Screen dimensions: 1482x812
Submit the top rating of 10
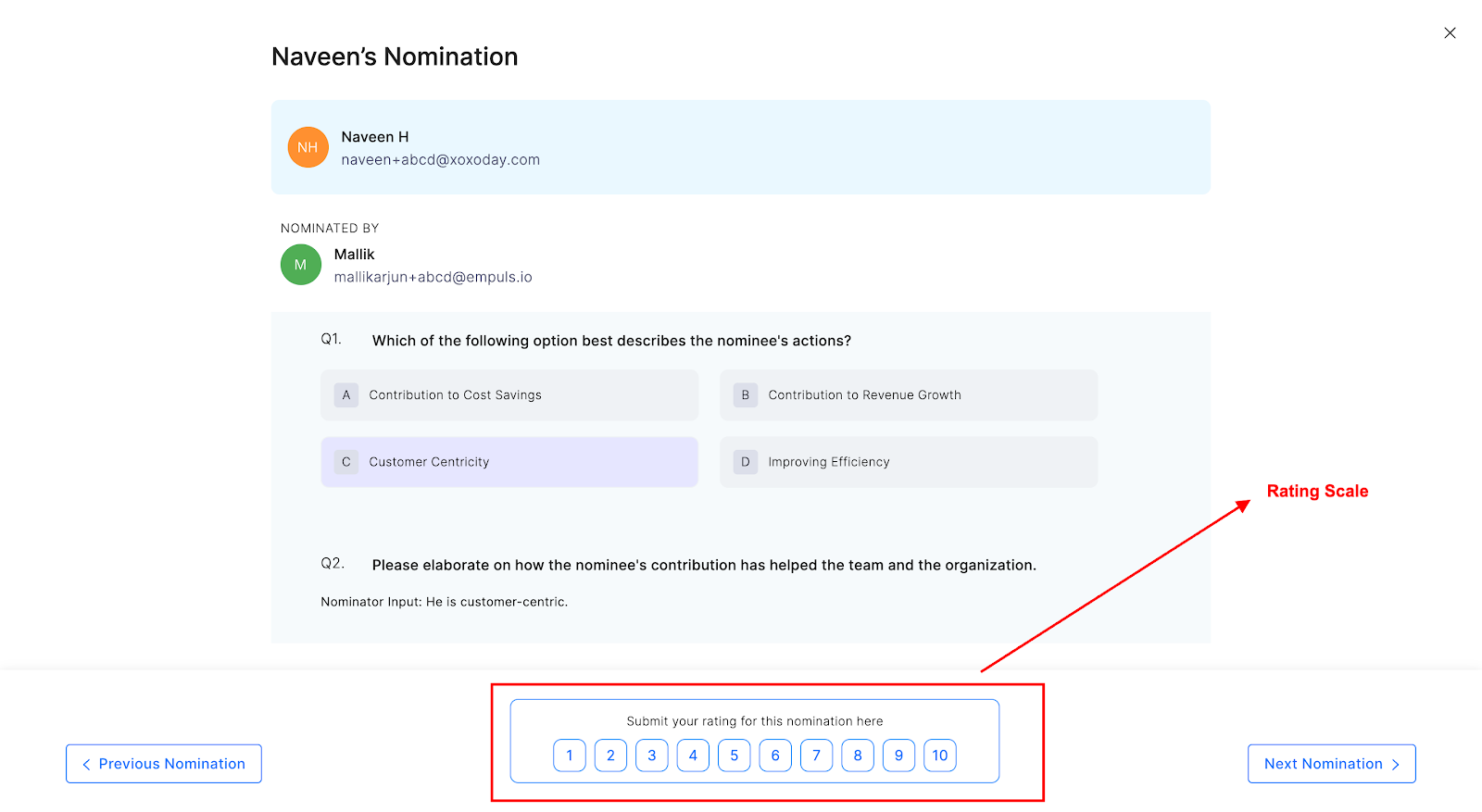tap(940, 756)
